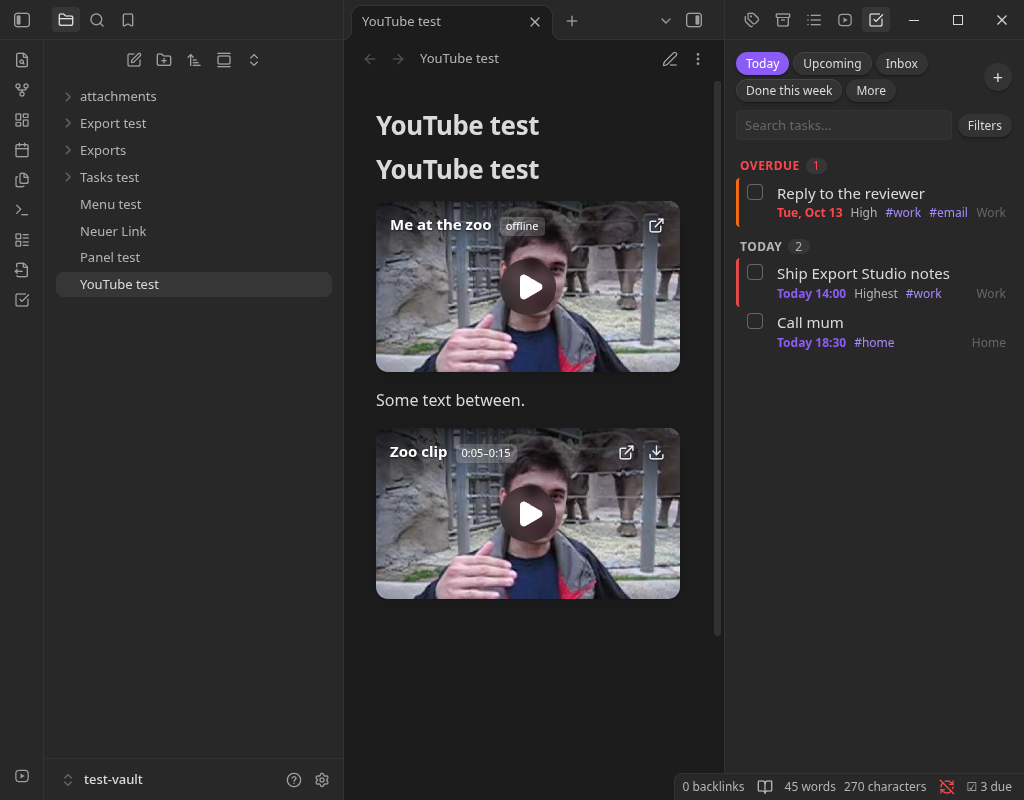Check off Call mum task
This screenshot has height=800, width=1024.
[755, 321]
